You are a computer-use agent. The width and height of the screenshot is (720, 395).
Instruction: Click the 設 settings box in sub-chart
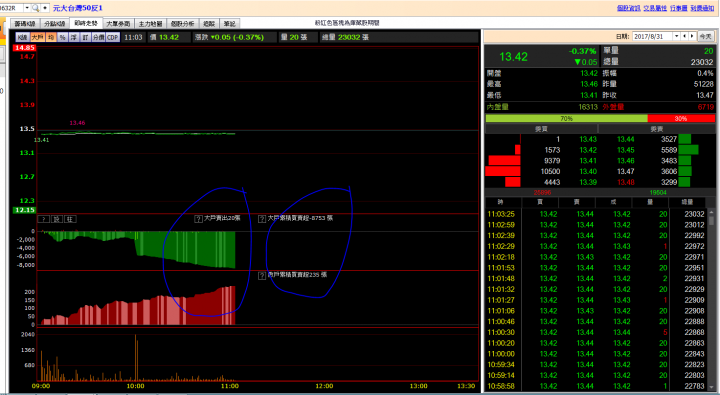57,219
